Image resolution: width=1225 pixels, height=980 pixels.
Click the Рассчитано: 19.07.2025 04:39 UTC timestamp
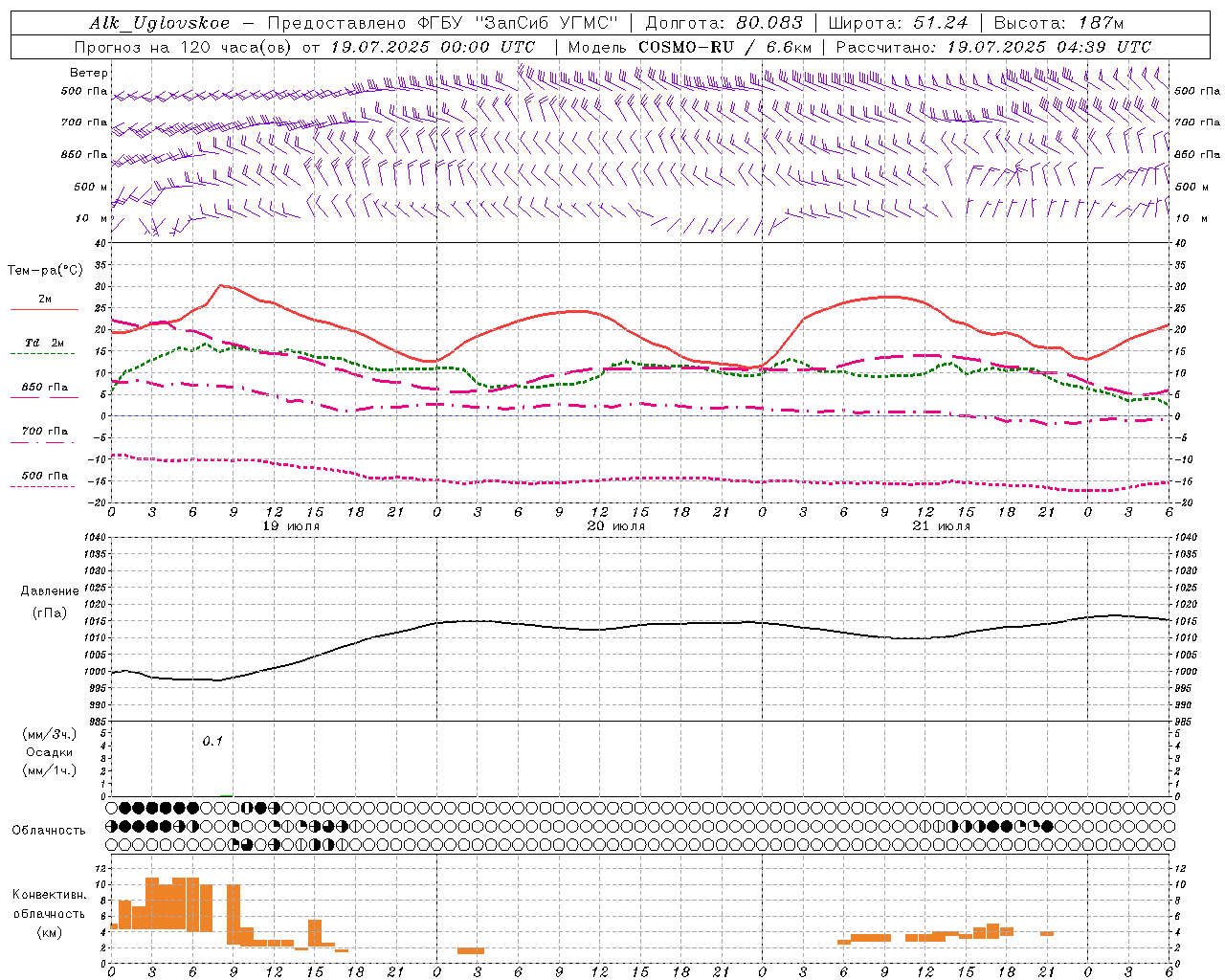(993, 47)
